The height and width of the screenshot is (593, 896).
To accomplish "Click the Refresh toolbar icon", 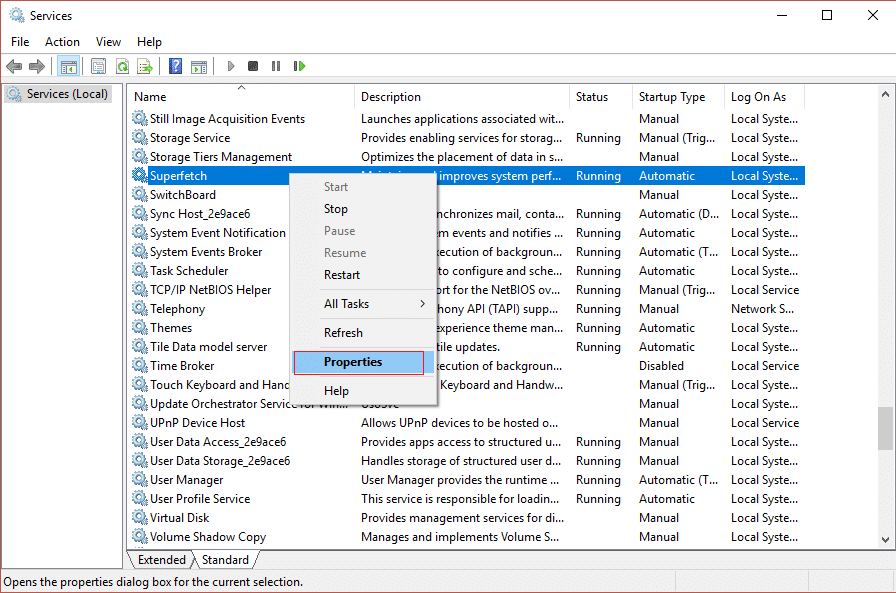I will [122, 66].
